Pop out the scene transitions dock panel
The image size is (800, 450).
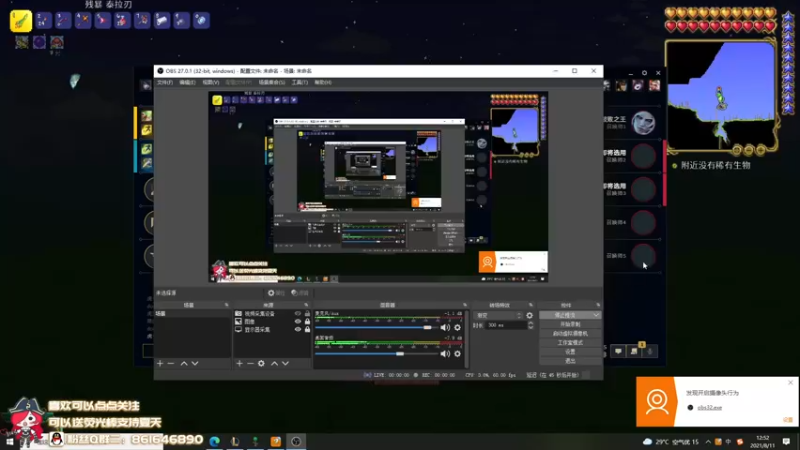click(531, 305)
